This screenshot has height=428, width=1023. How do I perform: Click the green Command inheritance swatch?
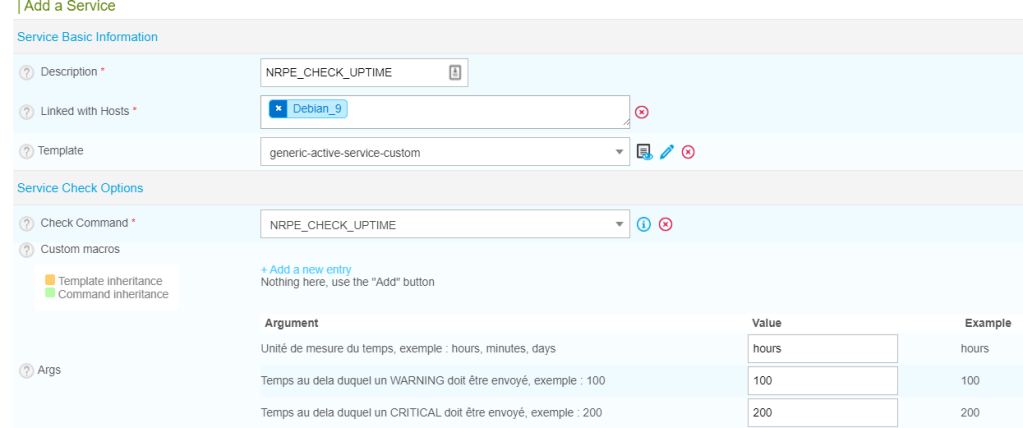click(x=50, y=294)
